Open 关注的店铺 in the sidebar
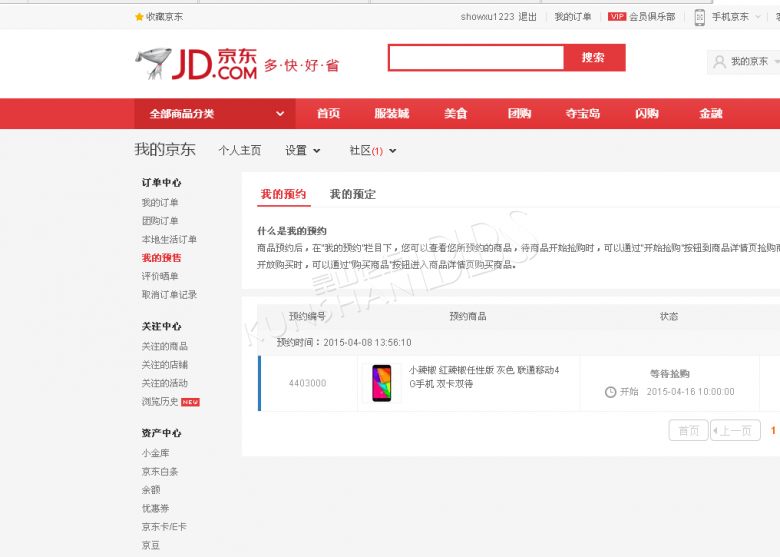780x557 pixels. (x=165, y=365)
